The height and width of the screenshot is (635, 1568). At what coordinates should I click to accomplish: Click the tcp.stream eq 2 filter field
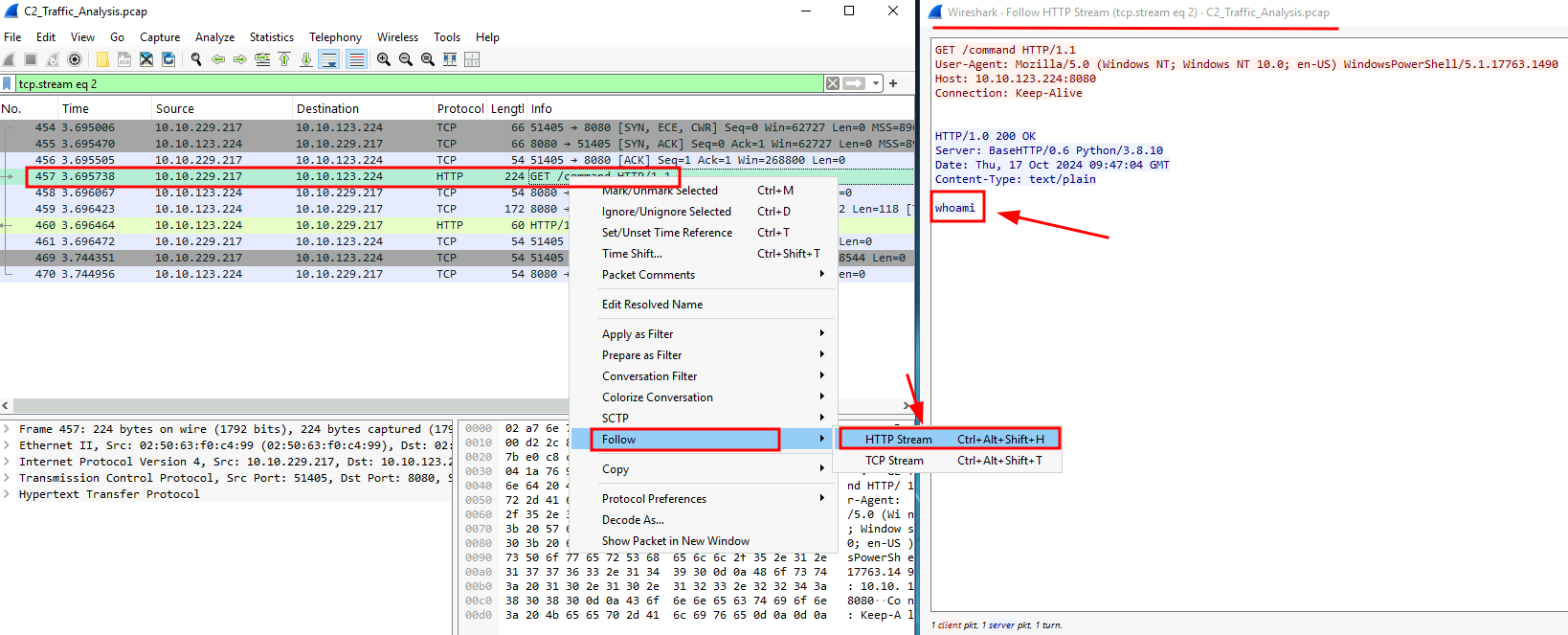click(x=419, y=83)
